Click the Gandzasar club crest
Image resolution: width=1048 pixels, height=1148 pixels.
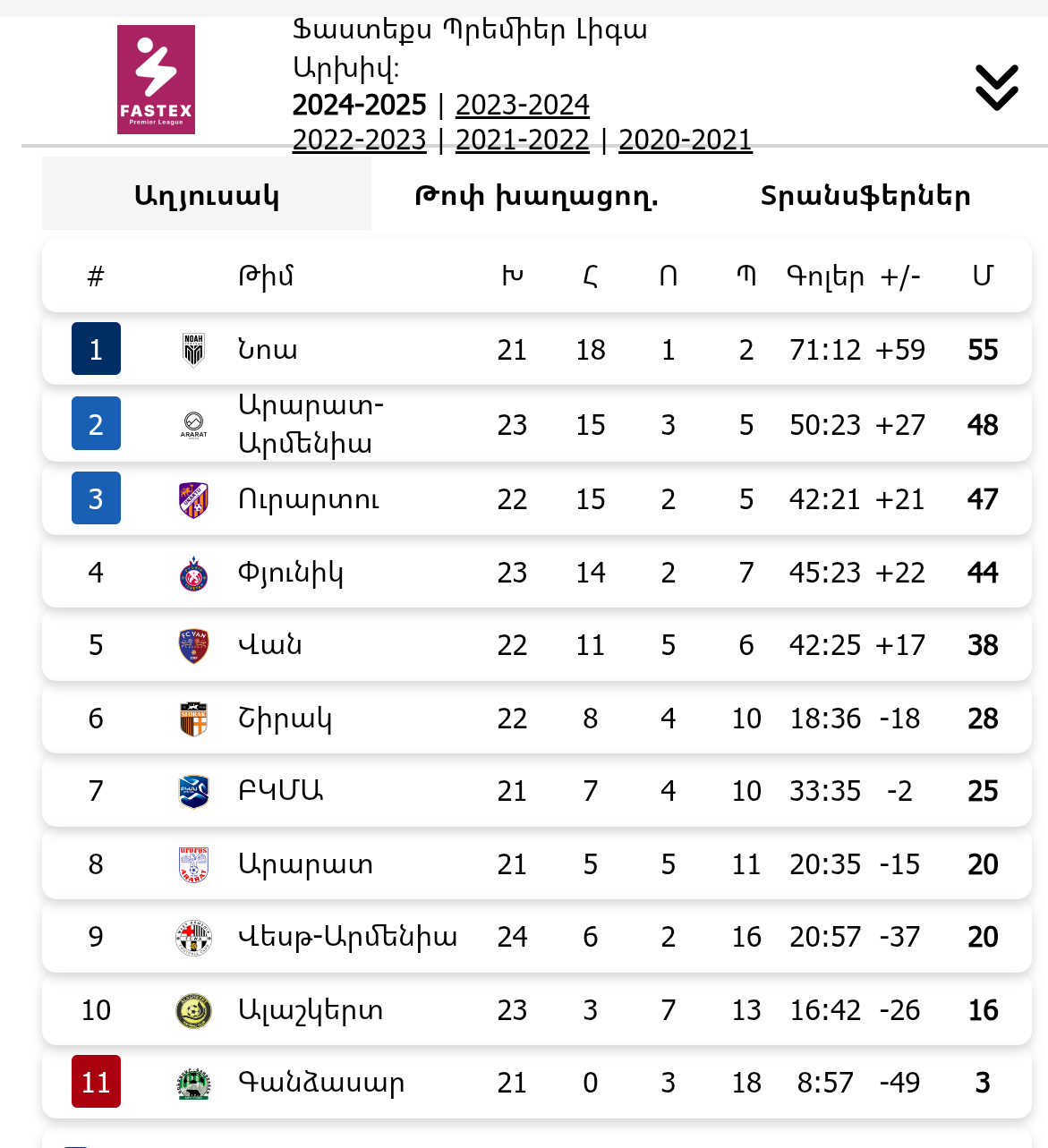point(193,1084)
